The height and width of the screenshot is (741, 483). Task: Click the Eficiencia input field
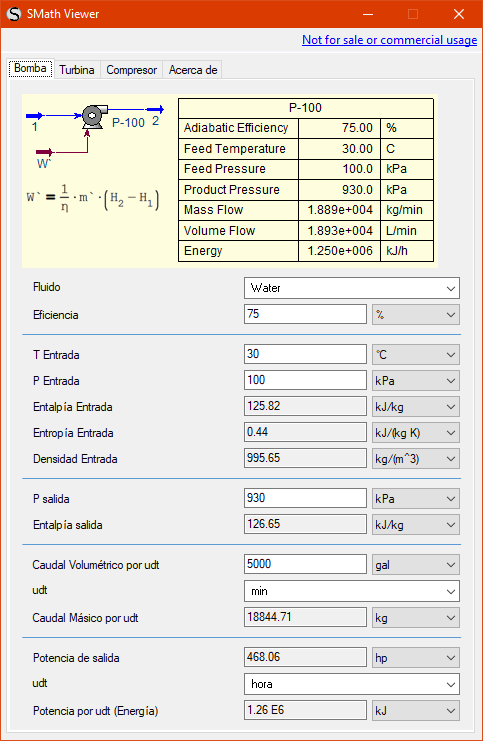305,314
